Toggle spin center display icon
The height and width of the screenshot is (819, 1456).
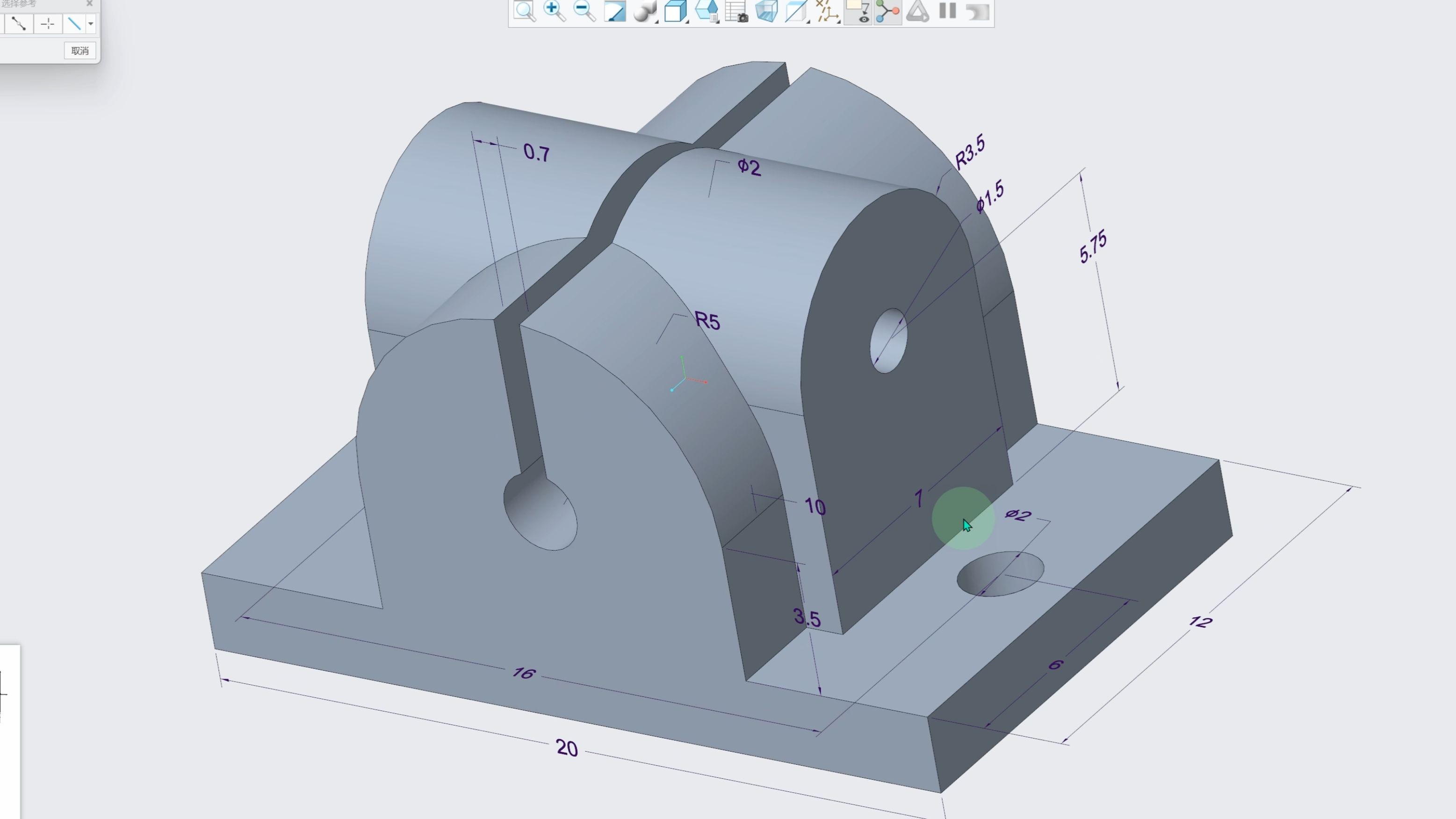tap(887, 11)
